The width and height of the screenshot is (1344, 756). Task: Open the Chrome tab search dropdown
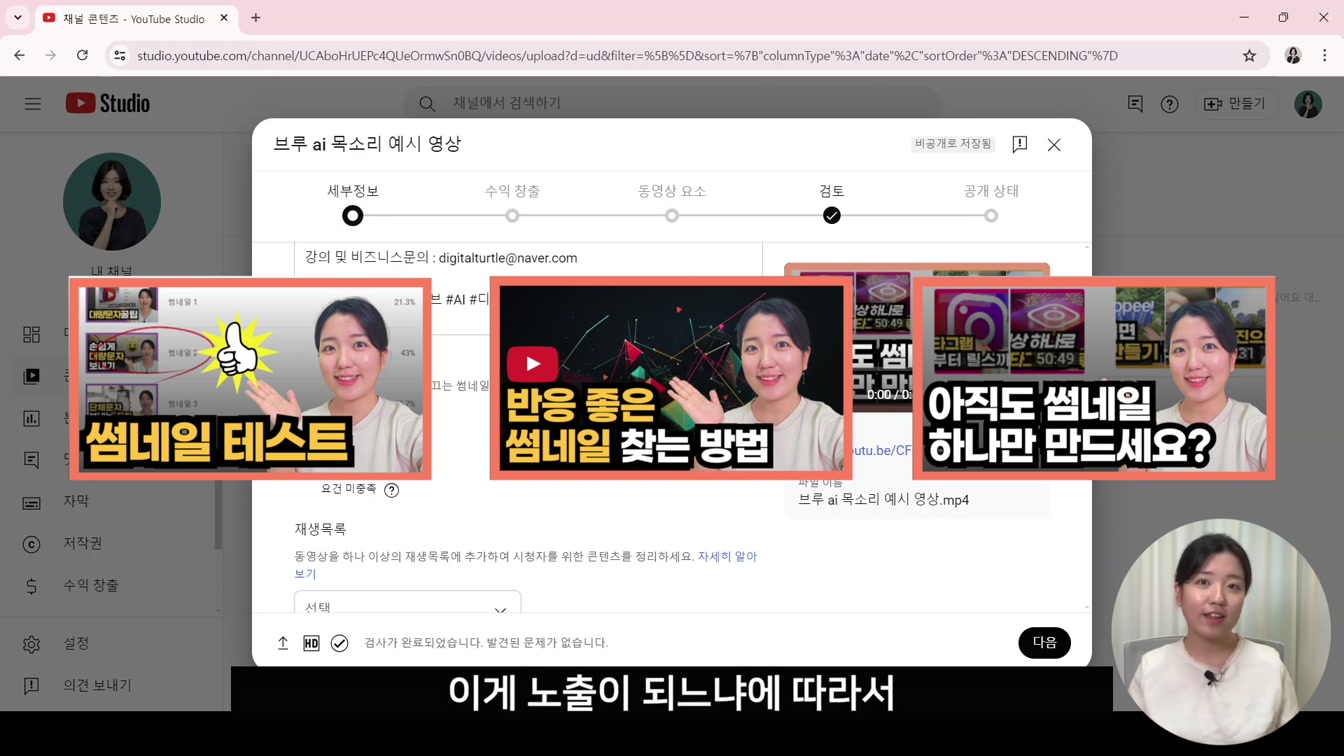pyautogui.click(x=18, y=18)
